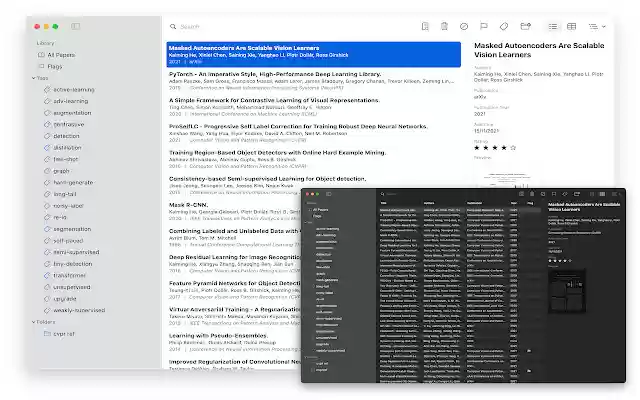This screenshot has width=640, height=400.
Task: Click tag icon beside unsupervised
Action: pyautogui.click(x=47, y=287)
